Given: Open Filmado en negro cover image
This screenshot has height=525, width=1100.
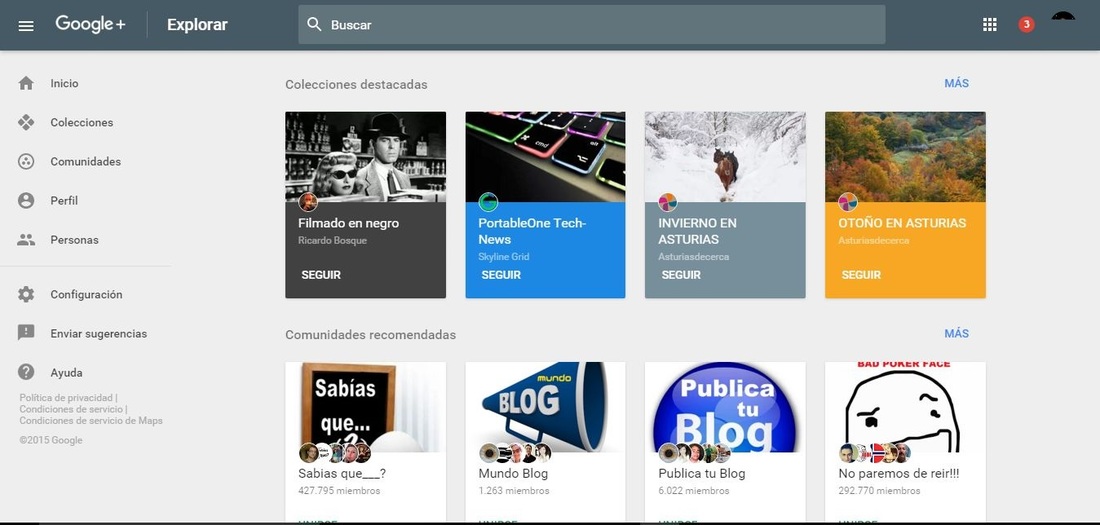Looking at the screenshot, I should [x=365, y=157].
